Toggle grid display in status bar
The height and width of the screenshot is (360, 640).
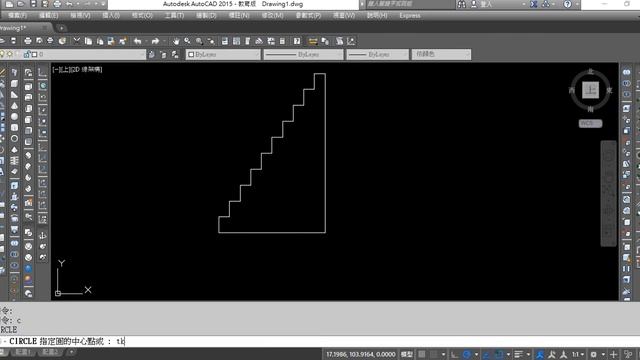tap(422, 354)
